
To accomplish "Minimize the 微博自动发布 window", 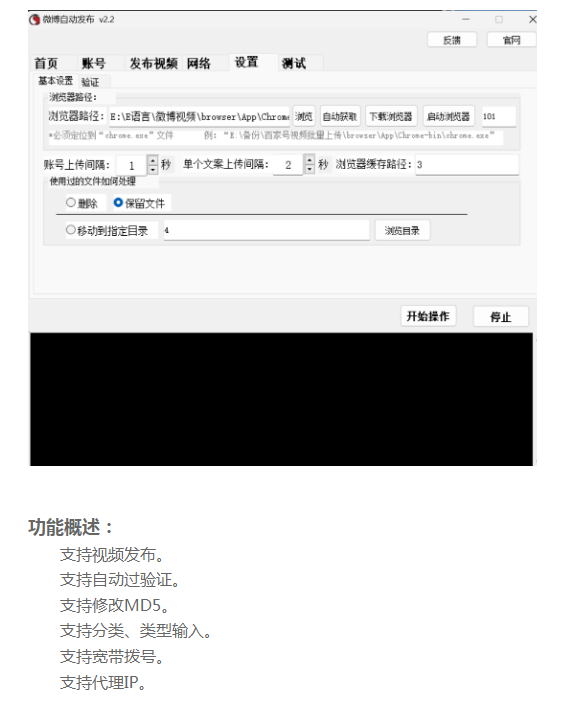I will (466, 19).
